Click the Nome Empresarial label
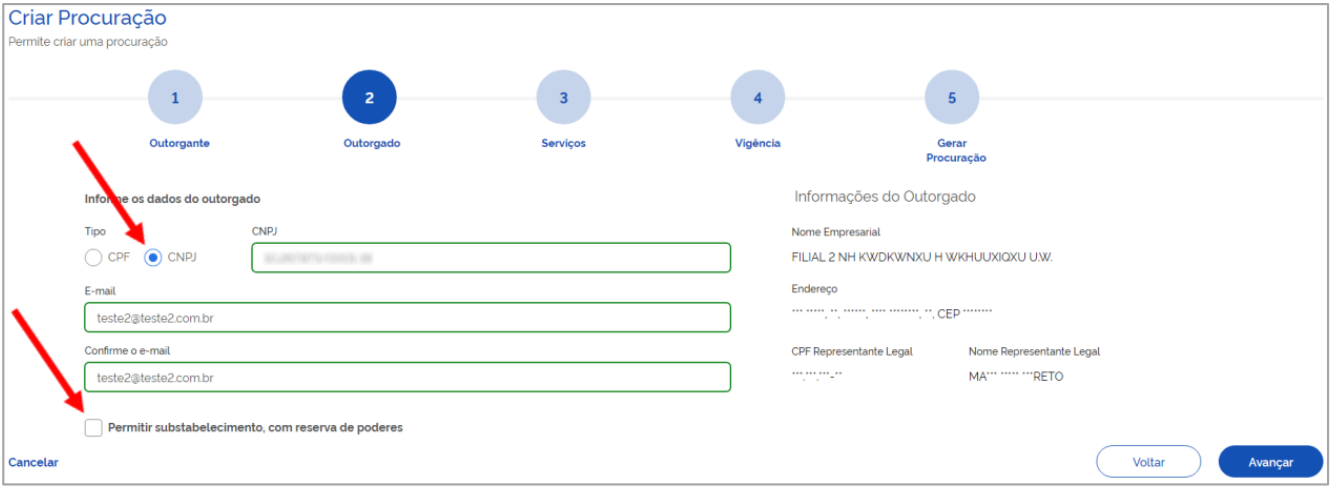The width and height of the screenshot is (1333, 489). pos(836,232)
